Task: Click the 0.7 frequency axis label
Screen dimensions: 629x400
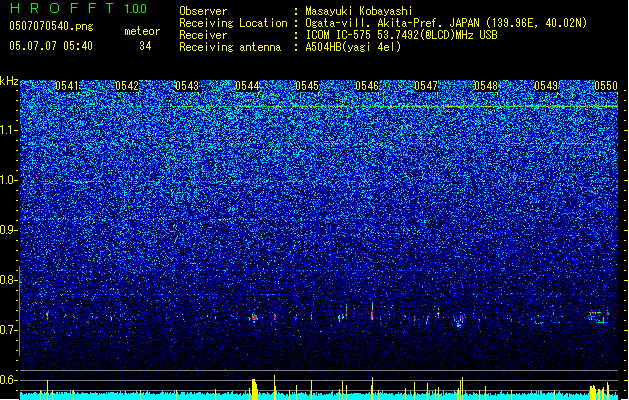Action: [8, 330]
